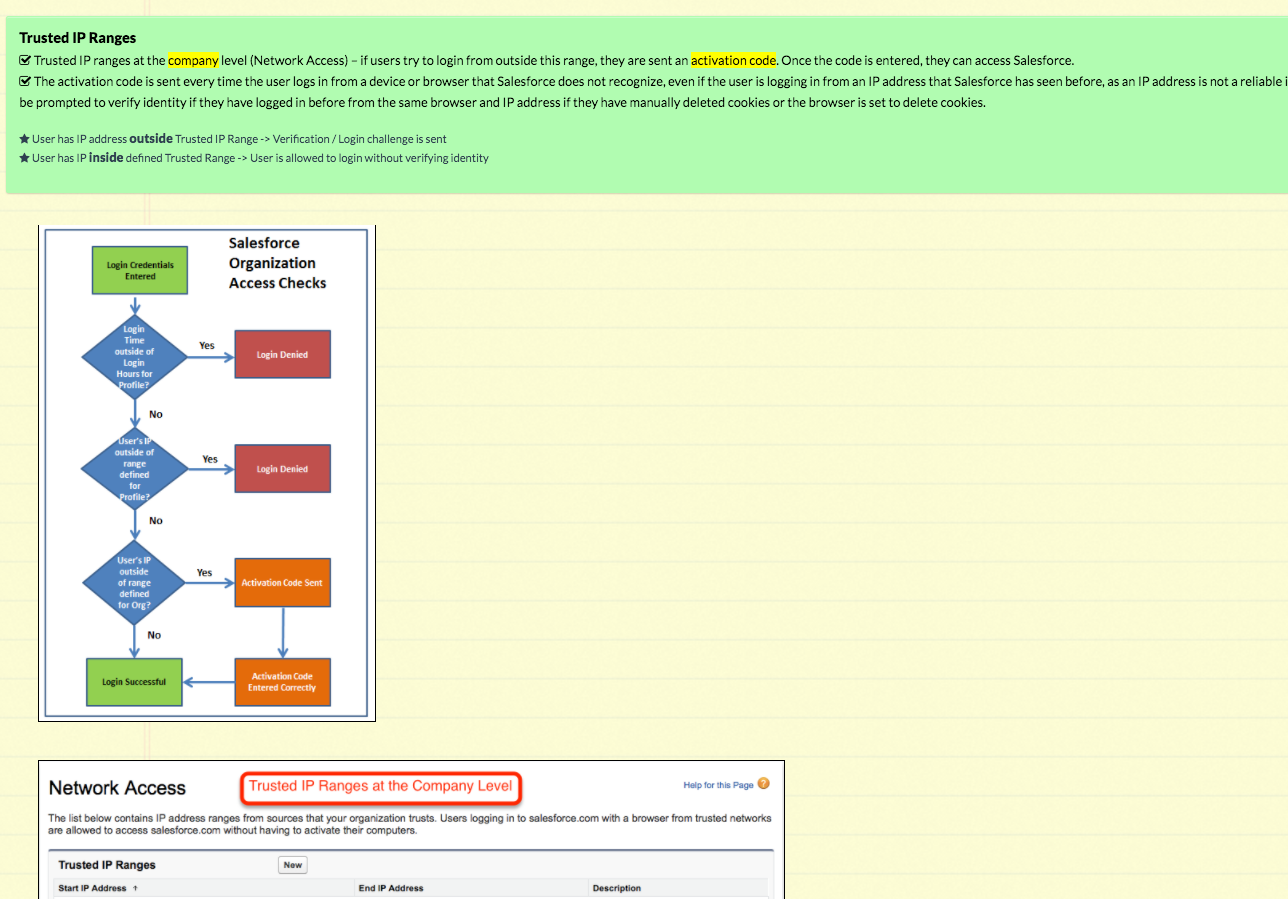Click the "Activation Code Sent" orange box
The image size is (1288, 899).
point(282,582)
